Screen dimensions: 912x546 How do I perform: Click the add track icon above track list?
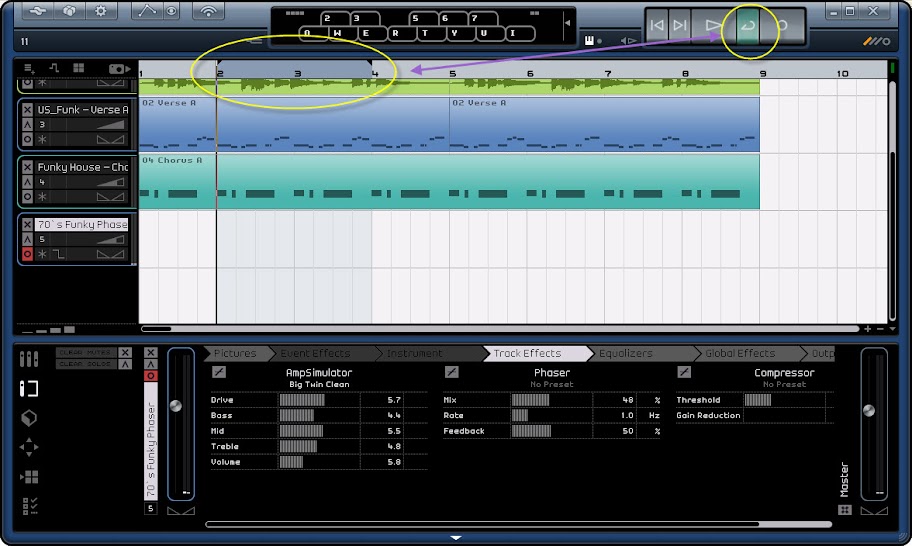point(29,68)
